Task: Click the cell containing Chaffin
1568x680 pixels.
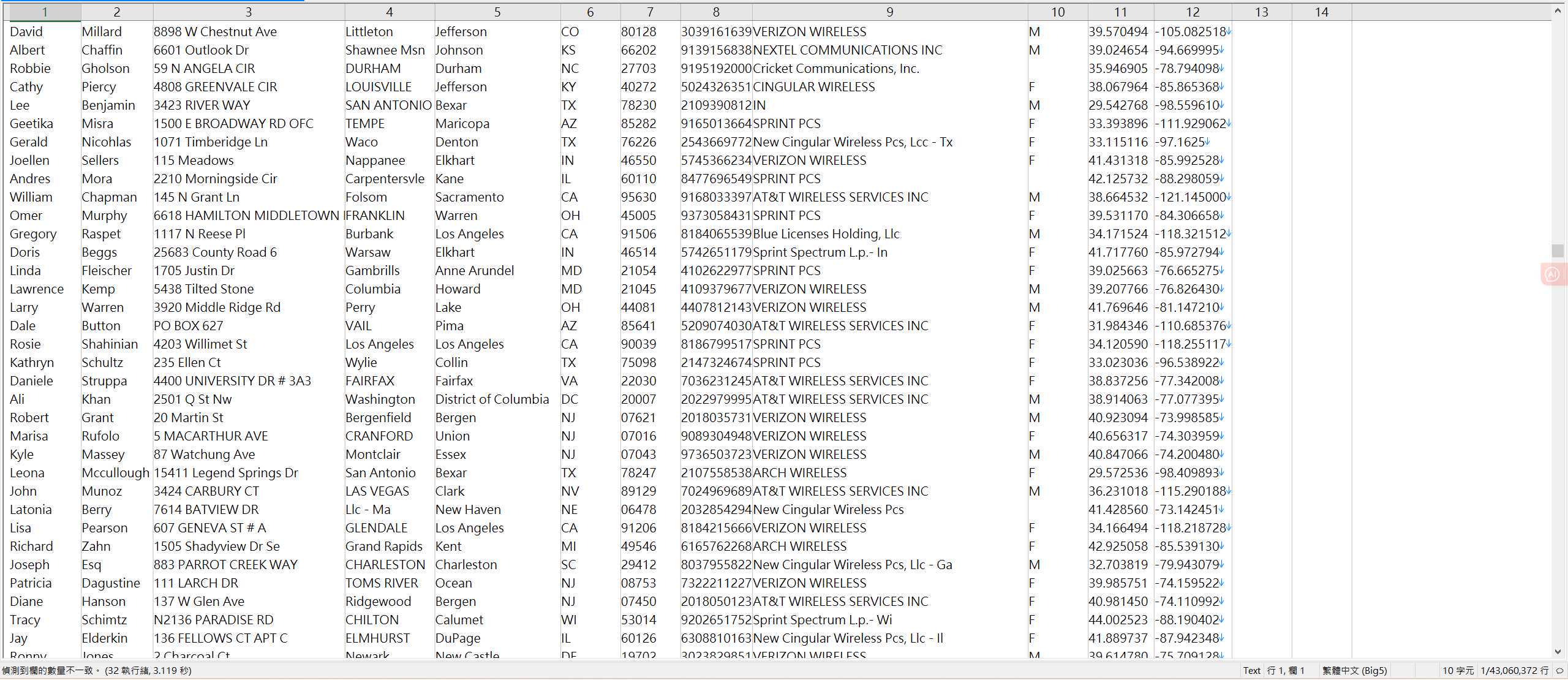Action: [x=102, y=50]
